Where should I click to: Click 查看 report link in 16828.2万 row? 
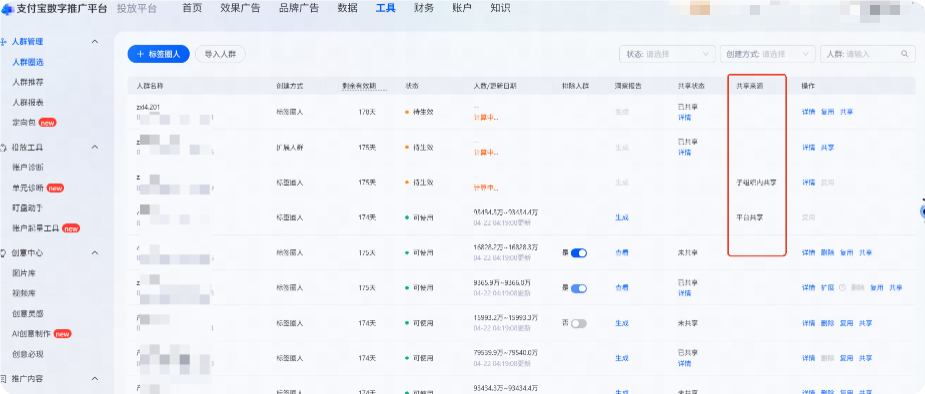point(622,253)
